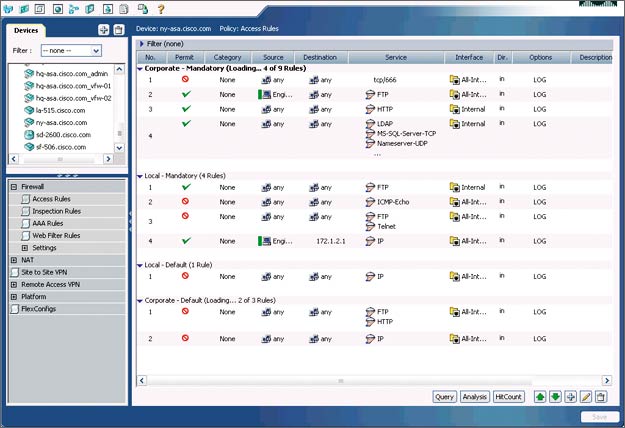Expand the Platform policy group

click(x=14, y=297)
